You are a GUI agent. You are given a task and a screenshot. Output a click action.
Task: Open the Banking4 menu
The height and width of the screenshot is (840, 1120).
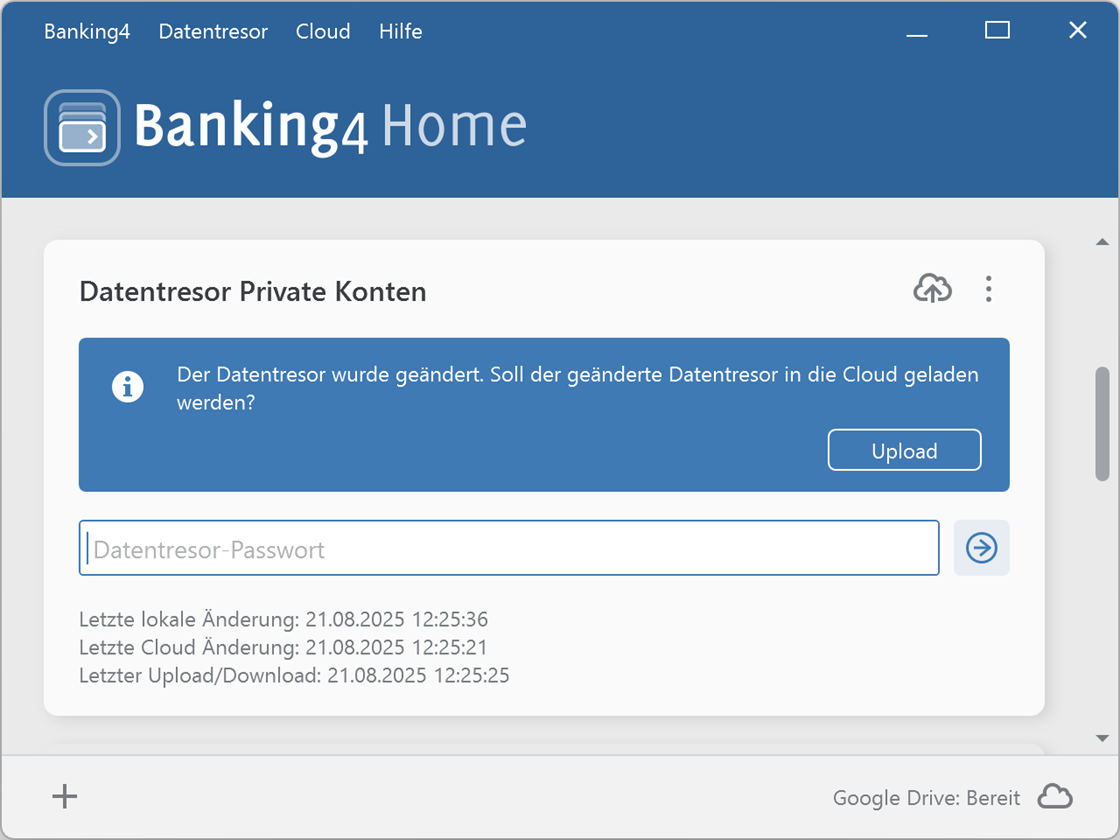pyautogui.click(x=87, y=31)
